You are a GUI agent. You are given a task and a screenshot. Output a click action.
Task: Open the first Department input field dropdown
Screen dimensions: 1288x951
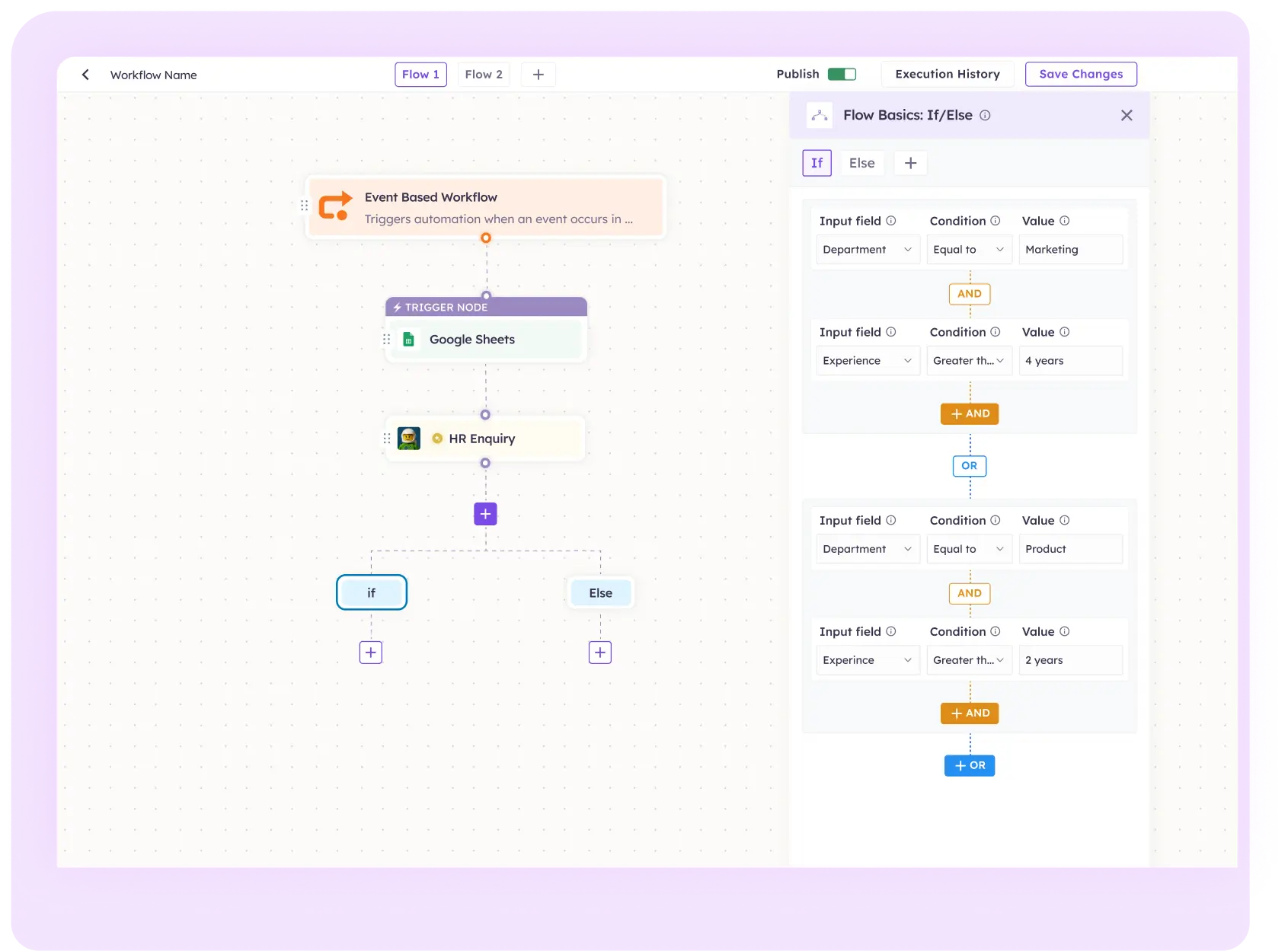(x=868, y=250)
